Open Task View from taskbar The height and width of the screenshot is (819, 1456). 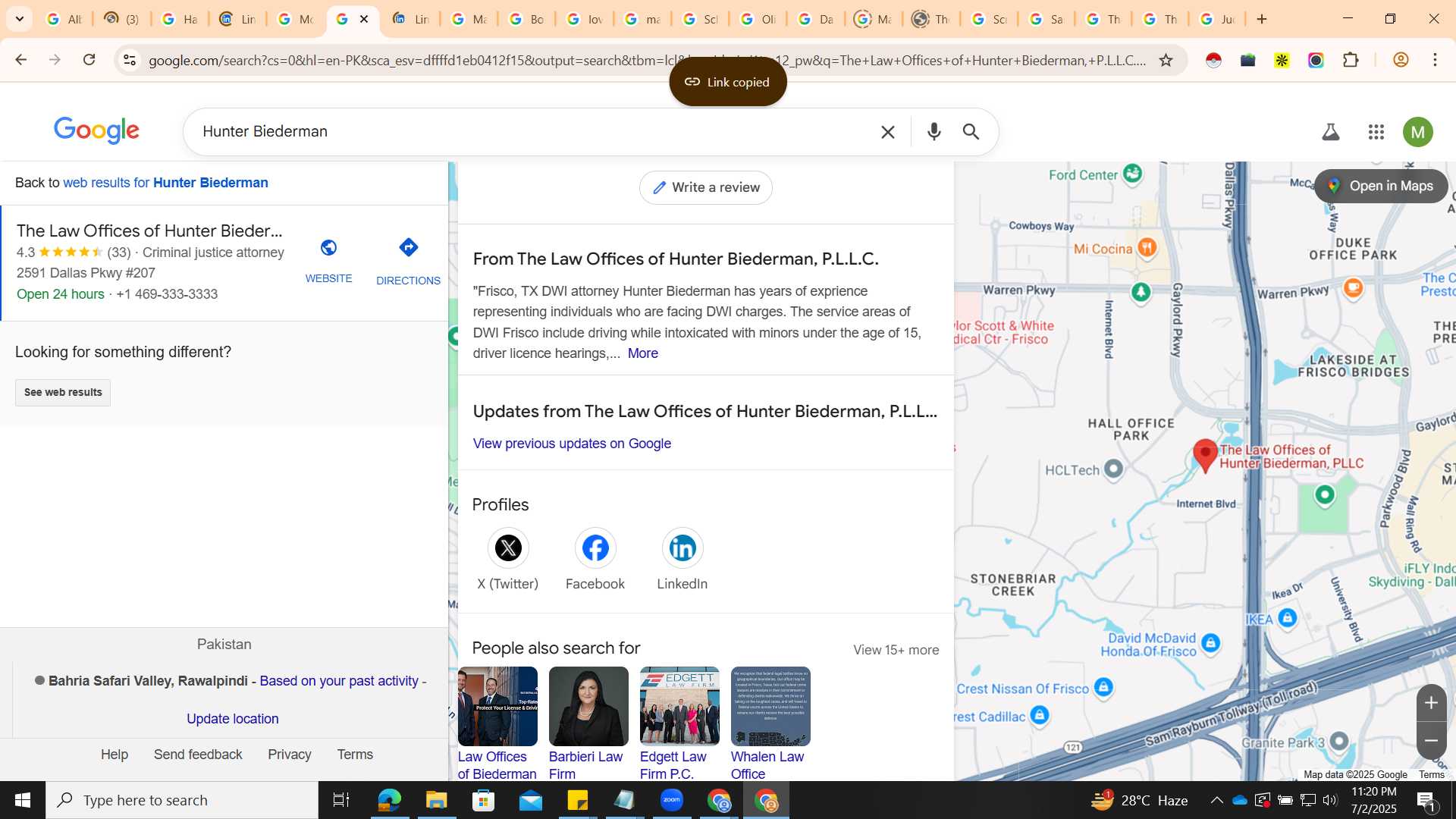coord(341,800)
